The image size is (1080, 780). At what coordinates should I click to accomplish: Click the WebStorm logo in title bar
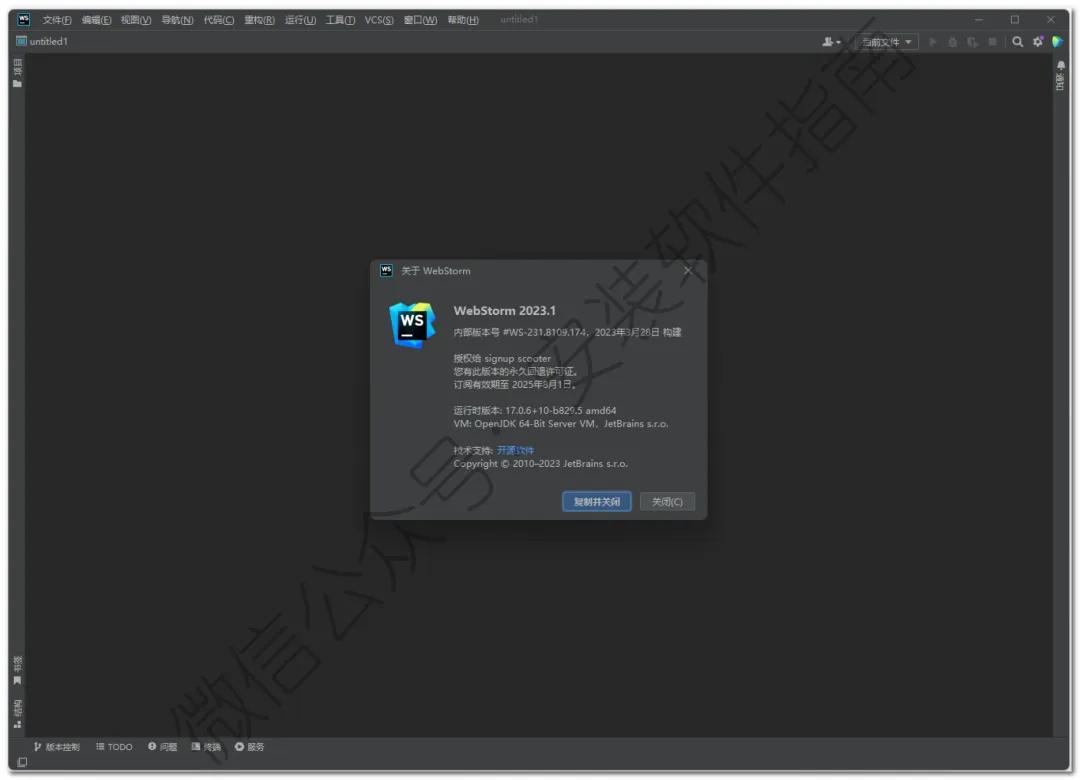23,19
